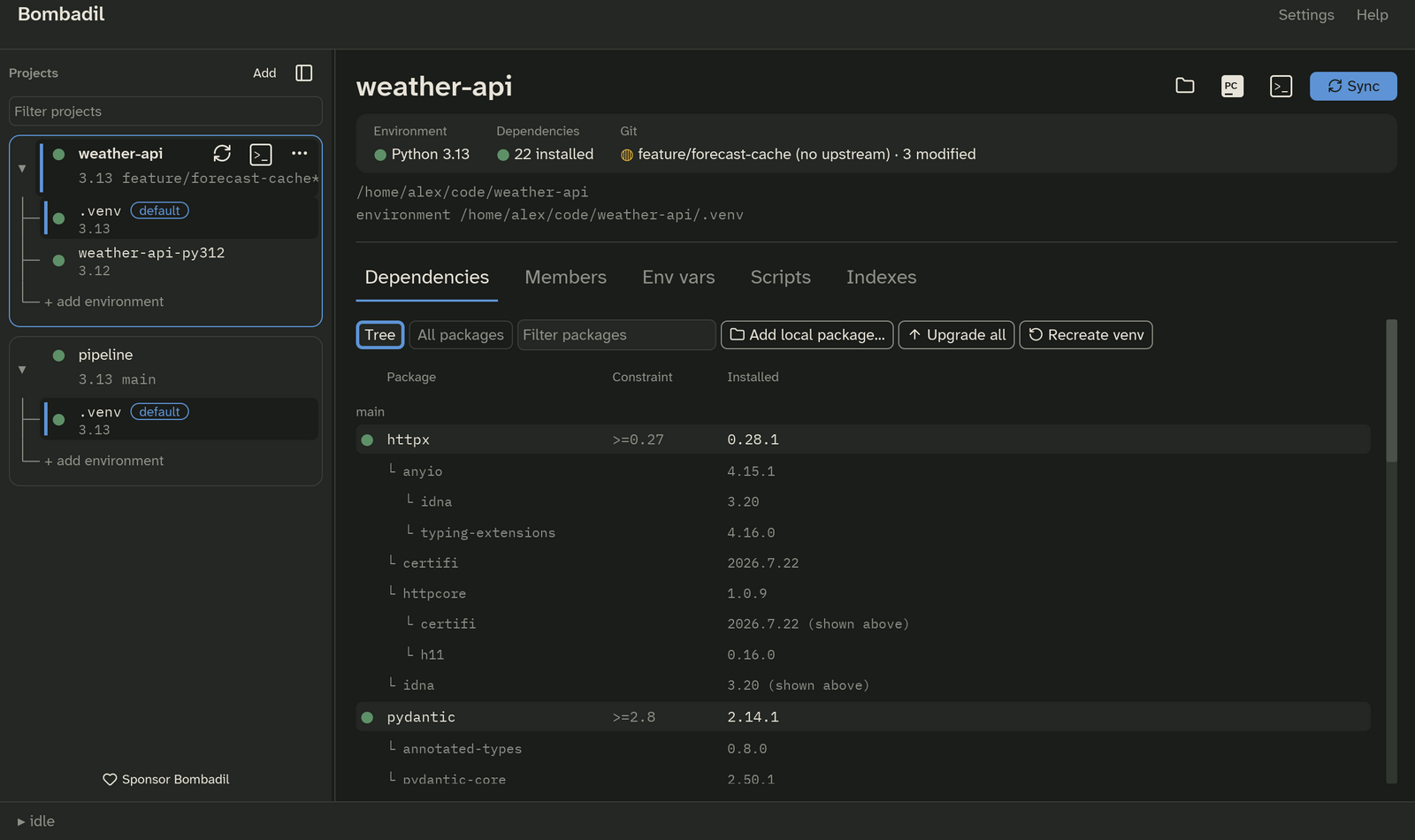Click add environment under pipeline

click(x=104, y=461)
